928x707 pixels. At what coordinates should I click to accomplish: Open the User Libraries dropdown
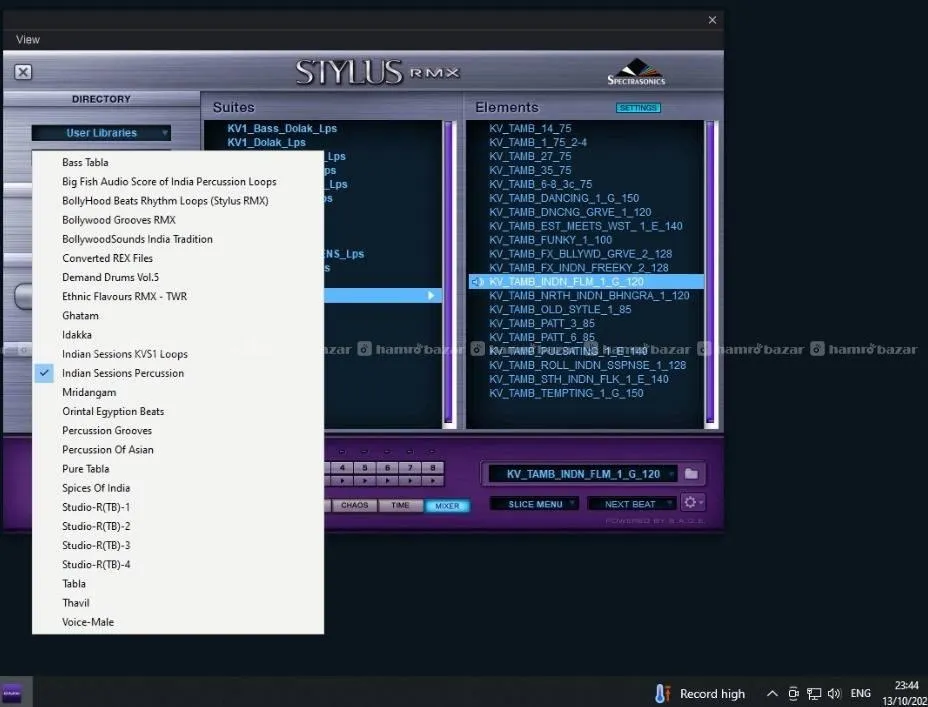(x=101, y=133)
